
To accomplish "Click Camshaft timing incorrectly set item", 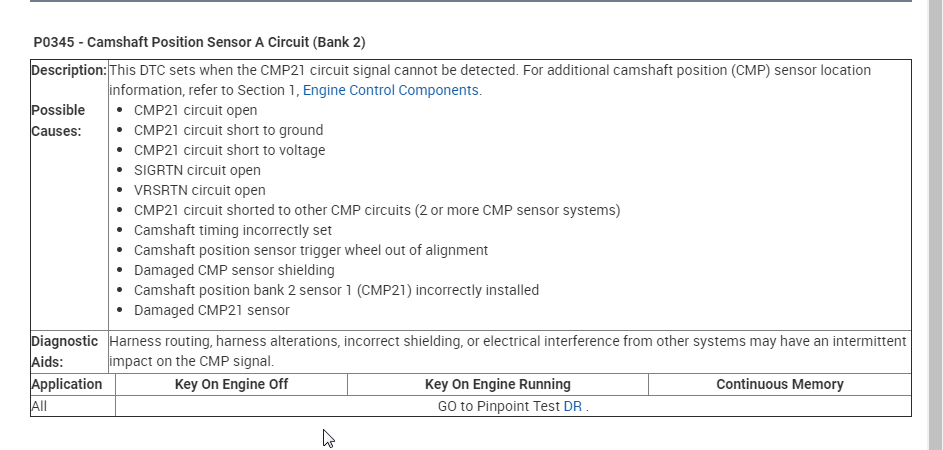I will [232, 230].
